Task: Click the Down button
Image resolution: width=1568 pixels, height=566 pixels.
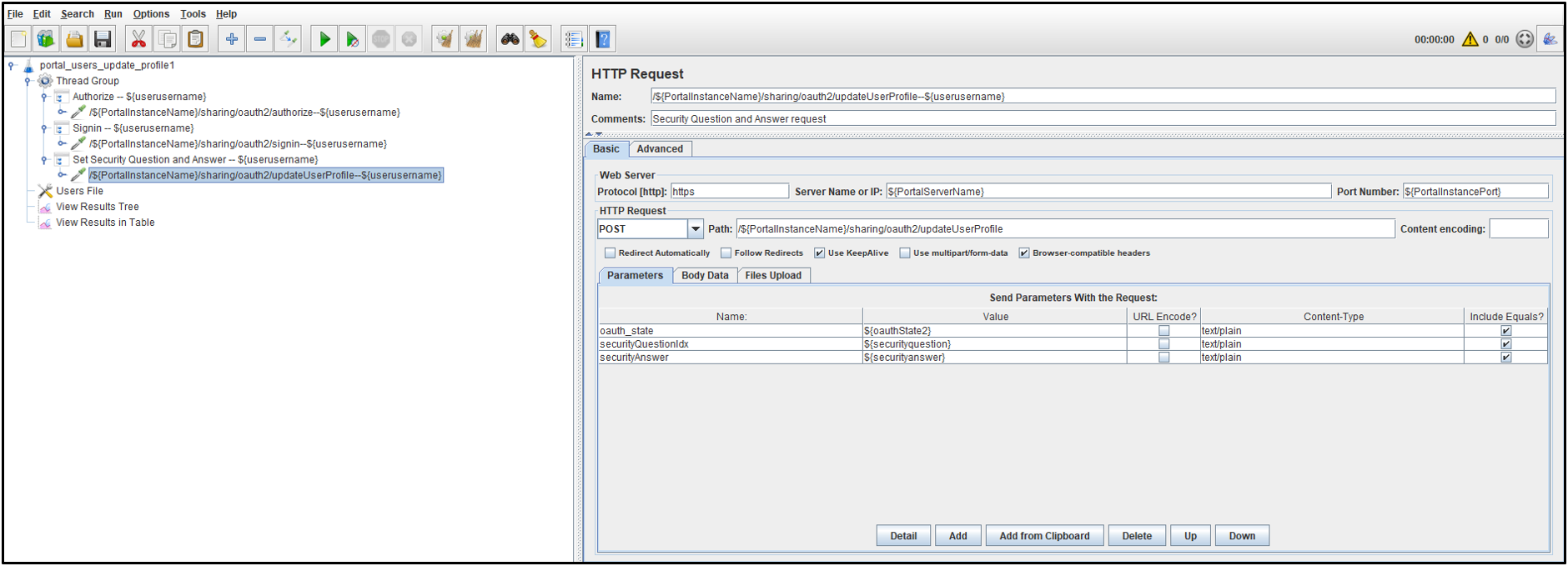Action: (x=1242, y=536)
